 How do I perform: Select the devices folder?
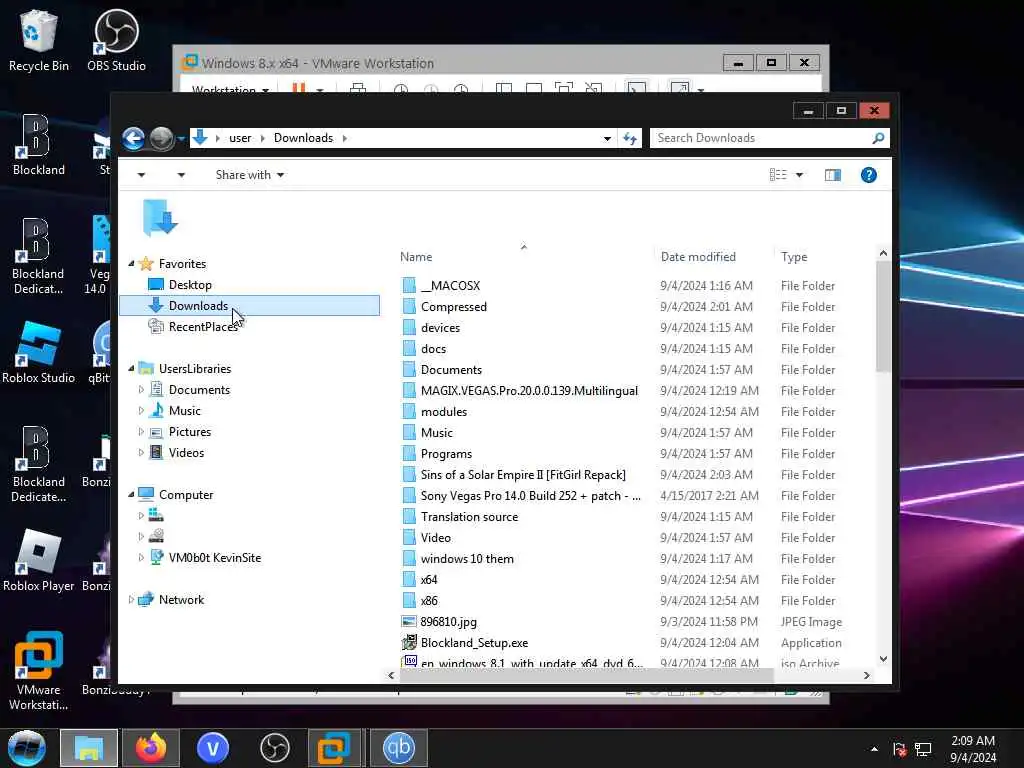coord(440,327)
